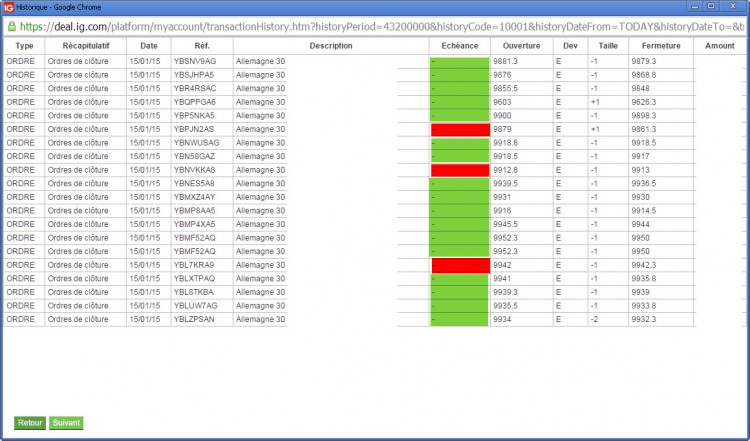
Task: Click closing price 9879.3
Action: (643, 61)
